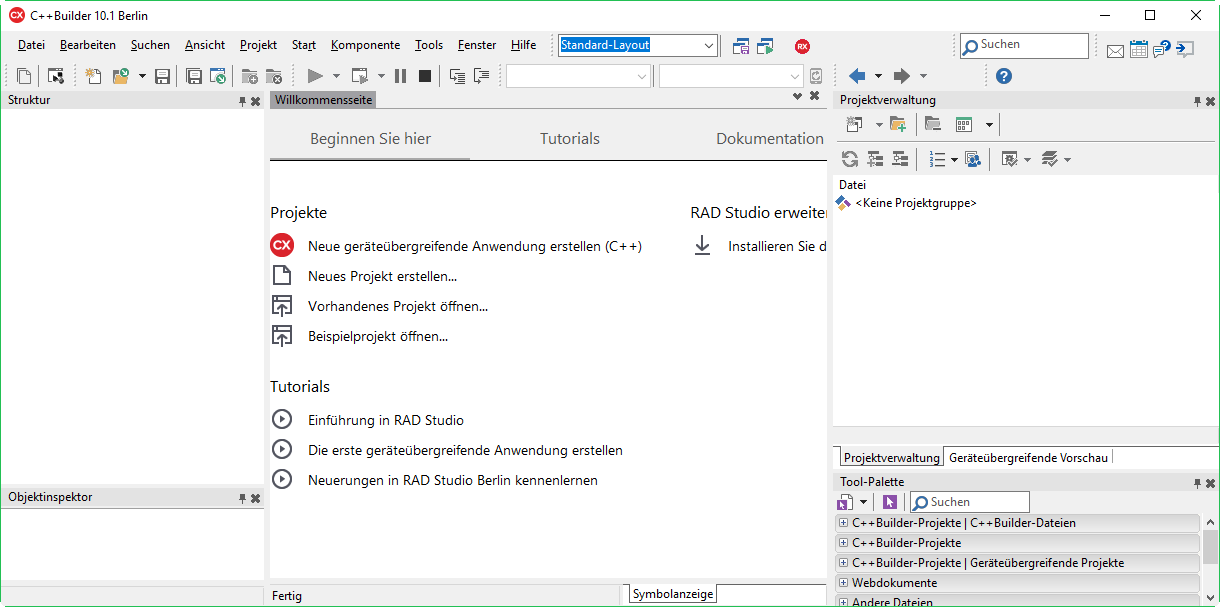Screen dimensions: 1220x607
Task: Click the calendar icon in top toolbar
Action: [1139, 49]
